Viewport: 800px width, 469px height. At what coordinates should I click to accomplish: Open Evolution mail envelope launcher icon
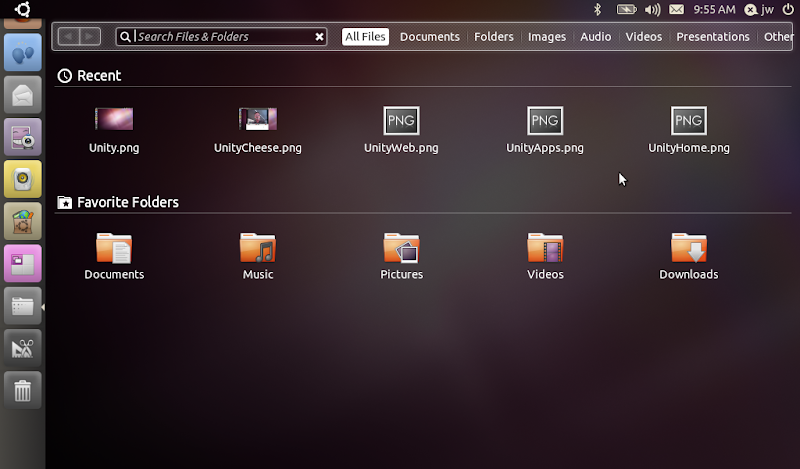click(x=23, y=95)
